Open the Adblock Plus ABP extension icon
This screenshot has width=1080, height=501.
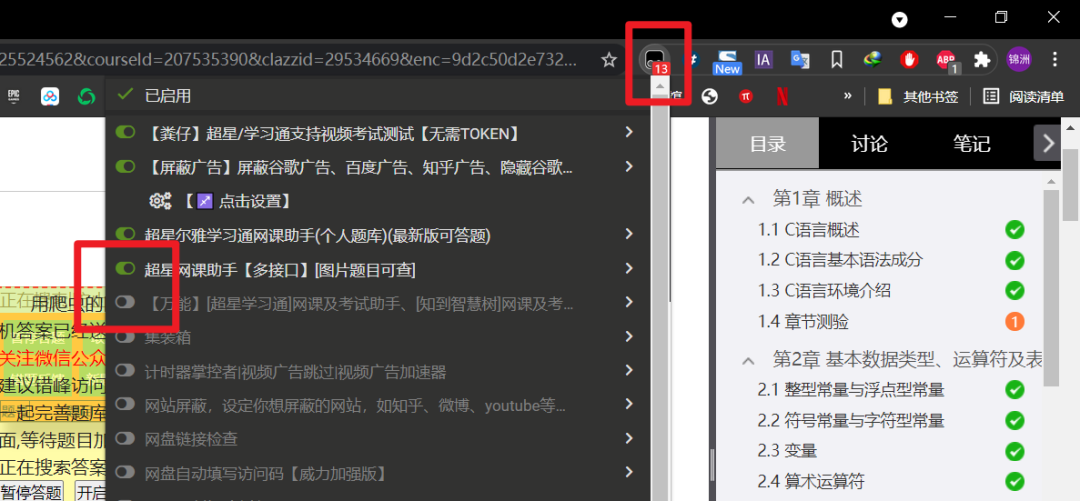tap(947, 61)
